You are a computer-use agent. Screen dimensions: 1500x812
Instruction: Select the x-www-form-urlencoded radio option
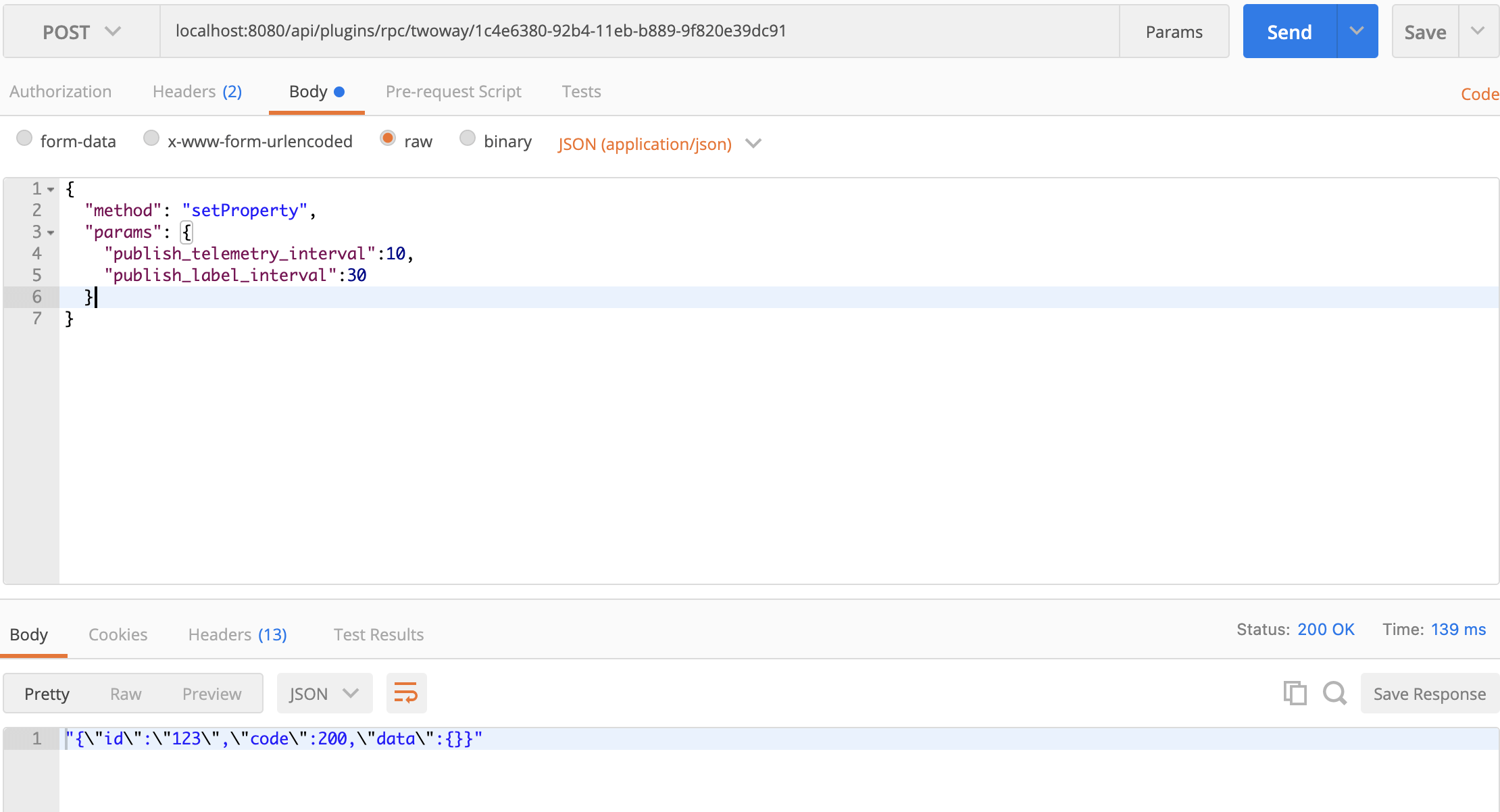(x=151, y=138)
